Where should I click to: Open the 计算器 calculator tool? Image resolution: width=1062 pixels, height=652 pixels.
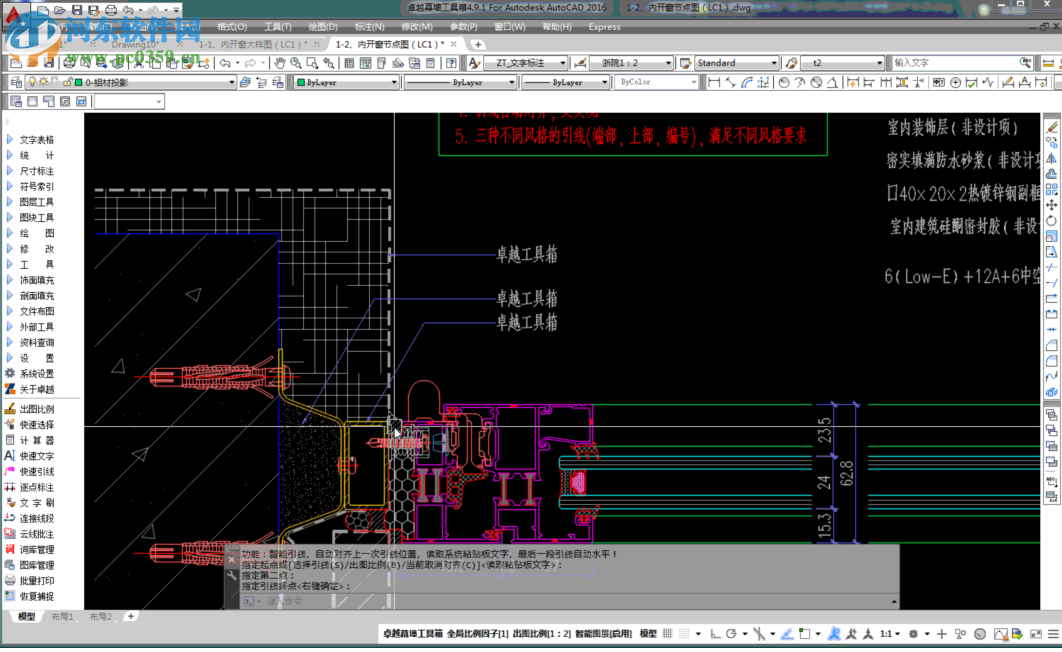[x=36, y=440]
